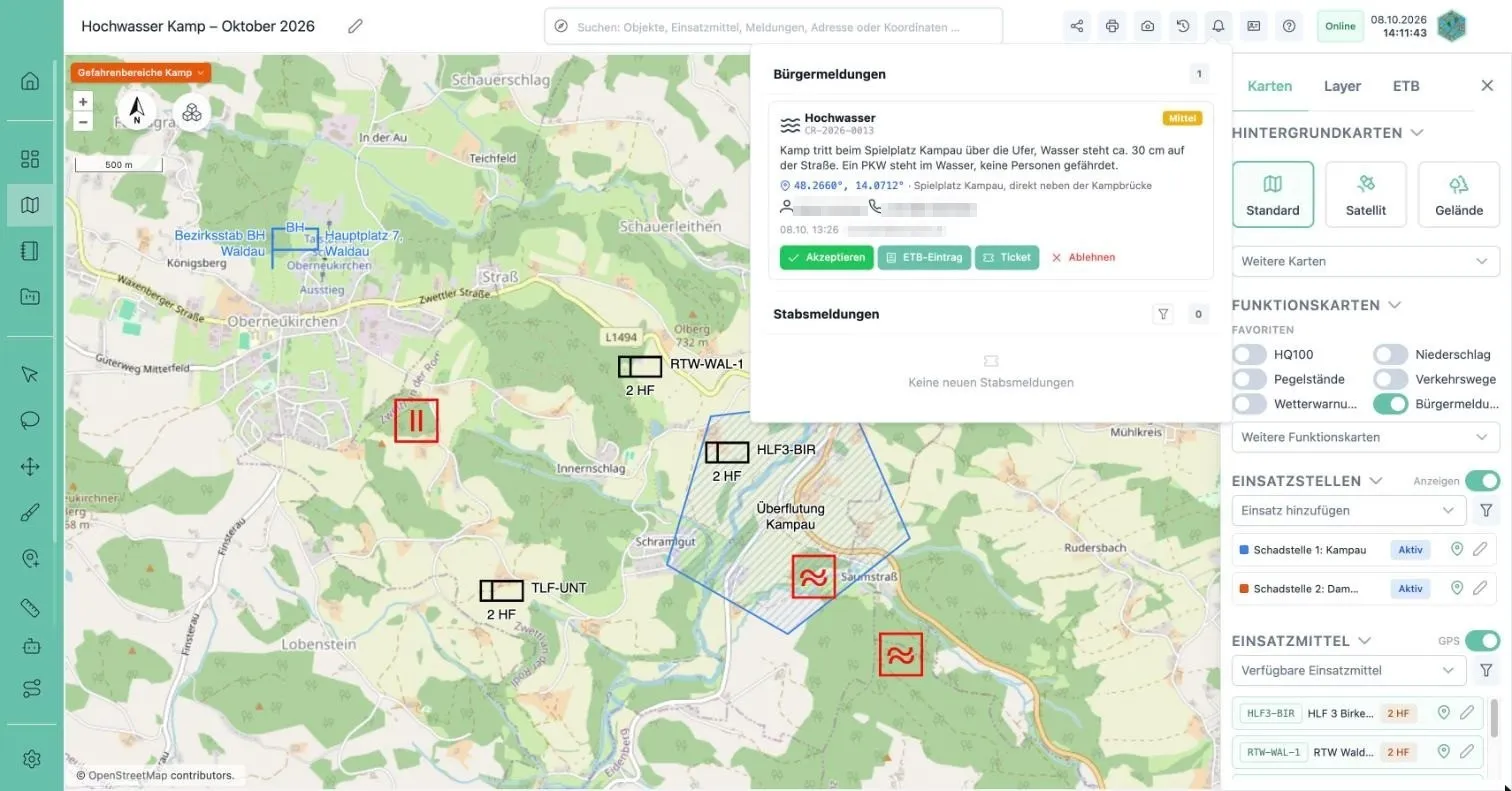Open the Verfügbare Einsatzmittel dropdown
The width and height of the screenshot is (1512, 791).
coord(1349,670)
